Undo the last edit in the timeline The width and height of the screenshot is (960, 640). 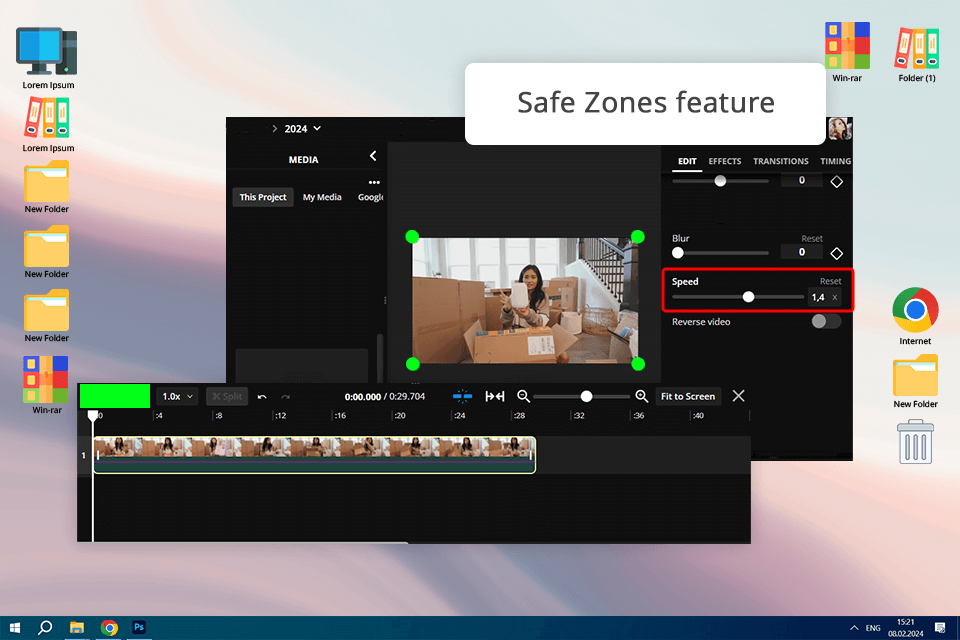click(x=262, y=397)
